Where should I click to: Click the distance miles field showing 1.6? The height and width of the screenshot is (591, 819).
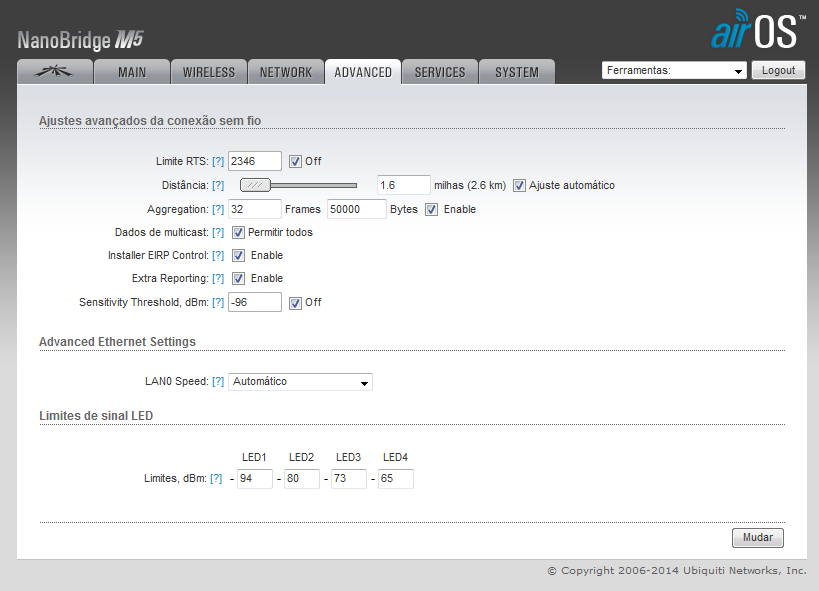[x=404, y=185]
